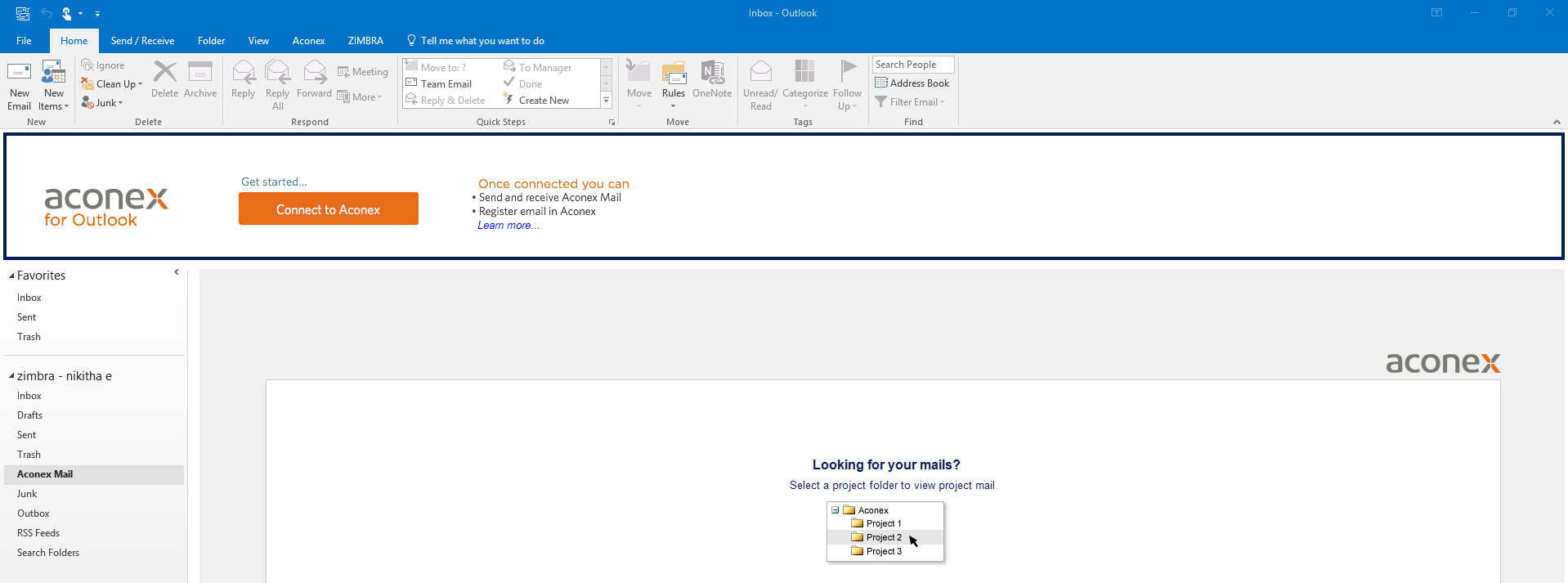Open the Address Book

click(912, 83)
